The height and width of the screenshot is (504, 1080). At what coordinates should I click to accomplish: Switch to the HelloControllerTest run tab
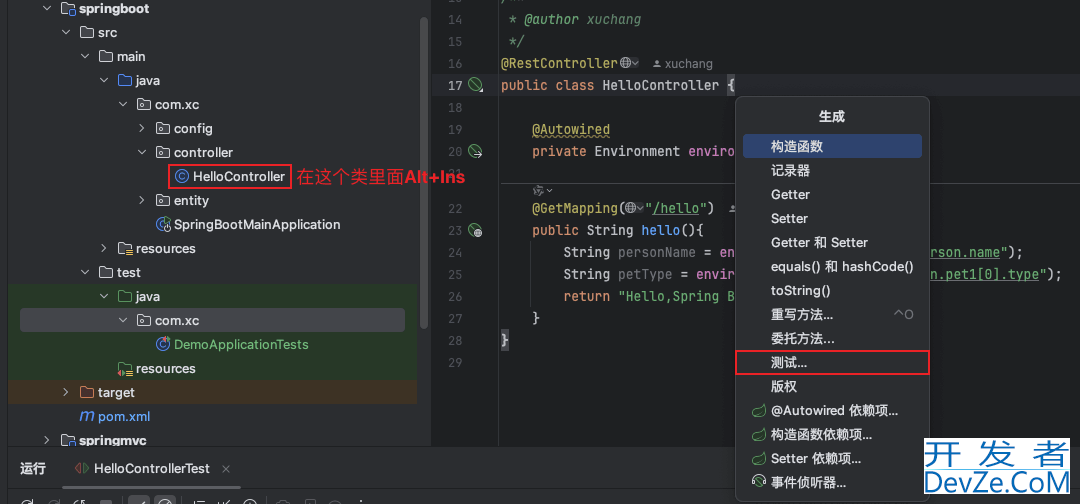coord(152,468)
